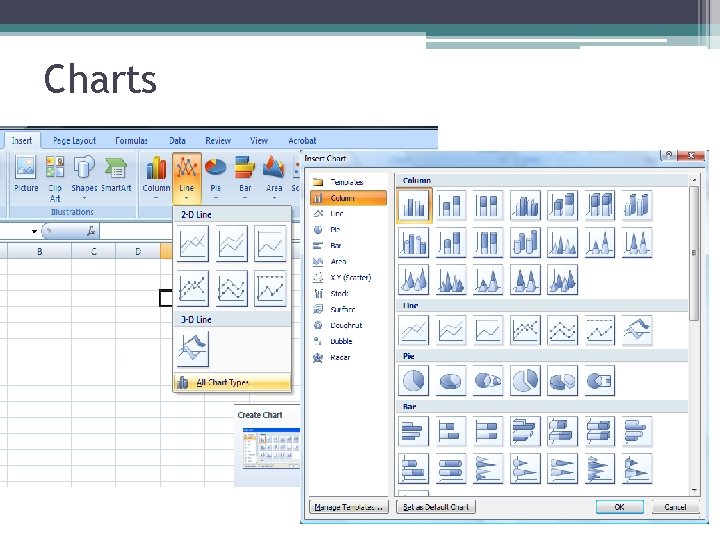Pick the Pie in 3-D icon
Image resolution: width=720 pixels, height=540 pixels.
pos(450,380)
